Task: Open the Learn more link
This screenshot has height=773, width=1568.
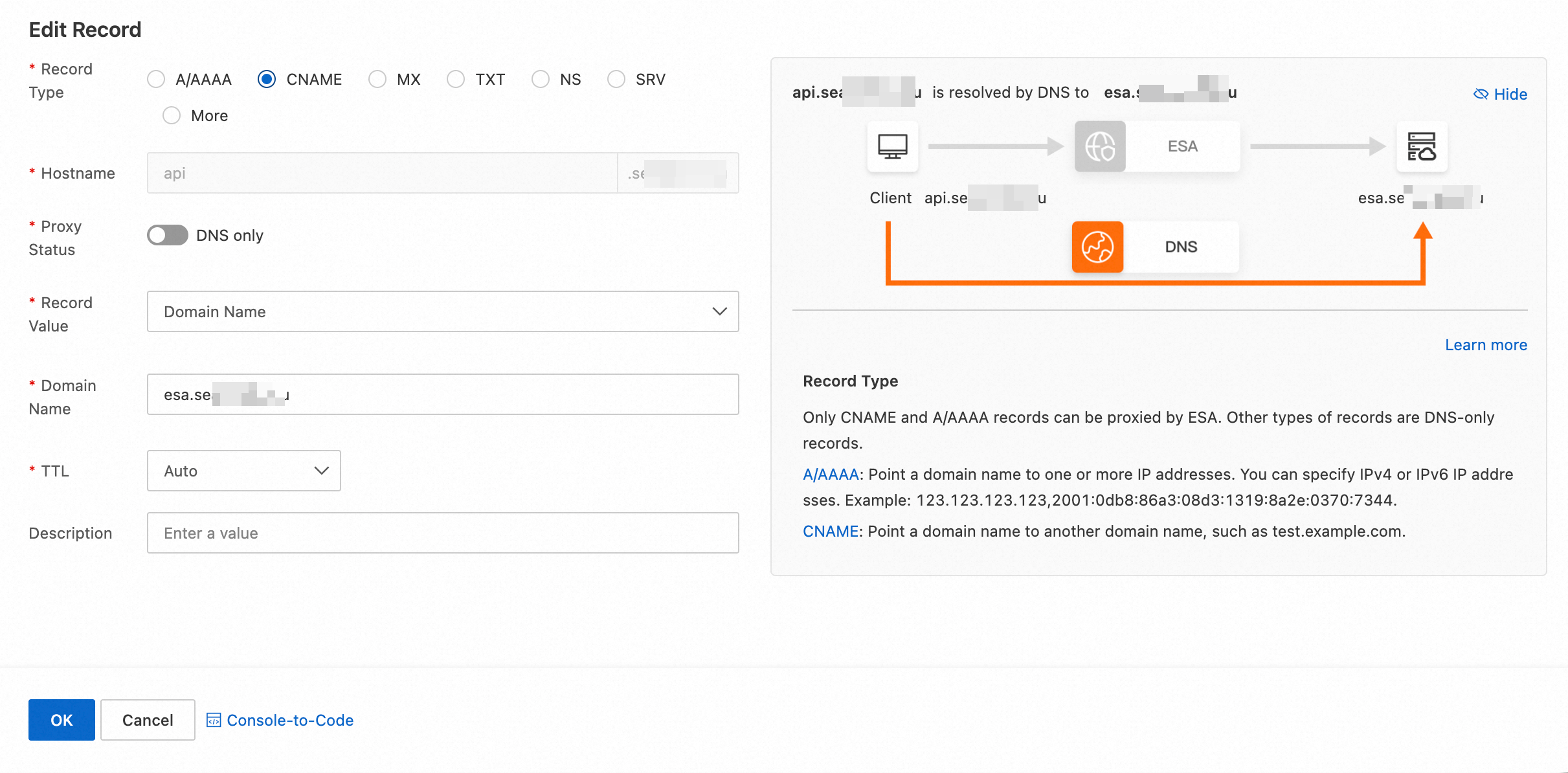Action: [1486, 345]
